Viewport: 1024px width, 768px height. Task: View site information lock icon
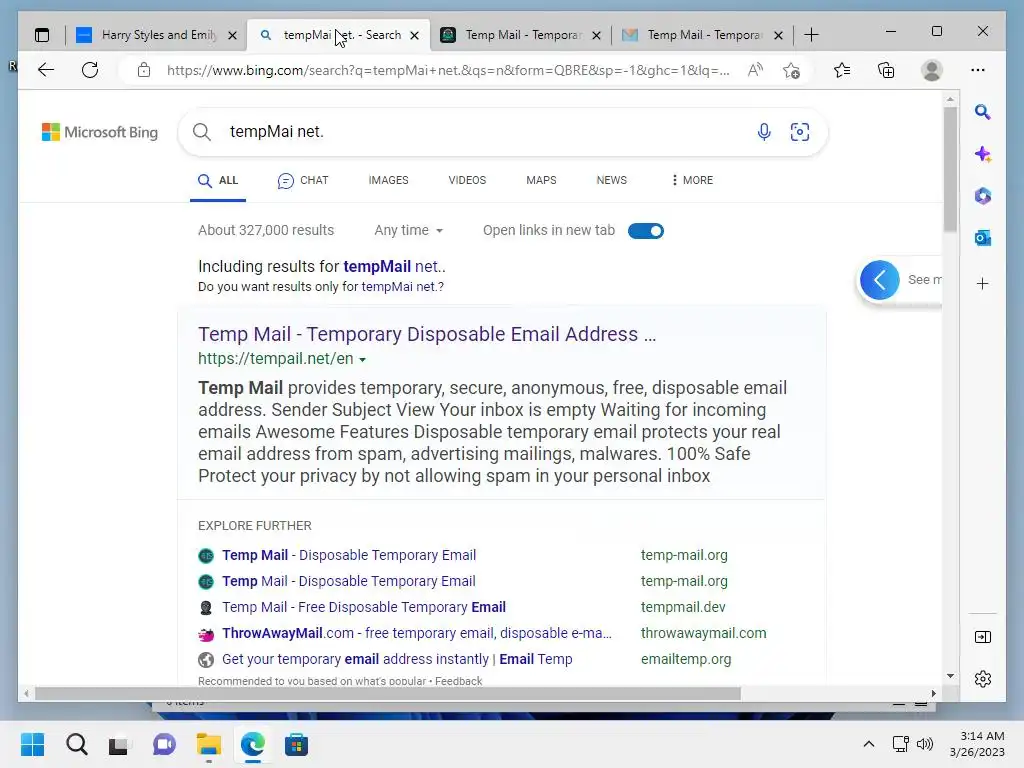[x=144, y=70]
